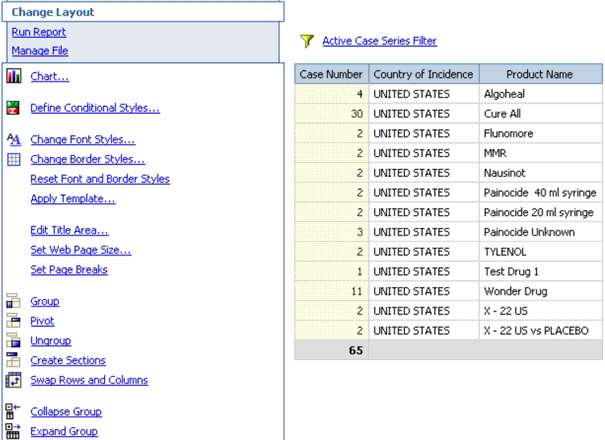605x440 pixels.
Task: Click the bar chart icon beside Chart
Action: pos(14,76)
